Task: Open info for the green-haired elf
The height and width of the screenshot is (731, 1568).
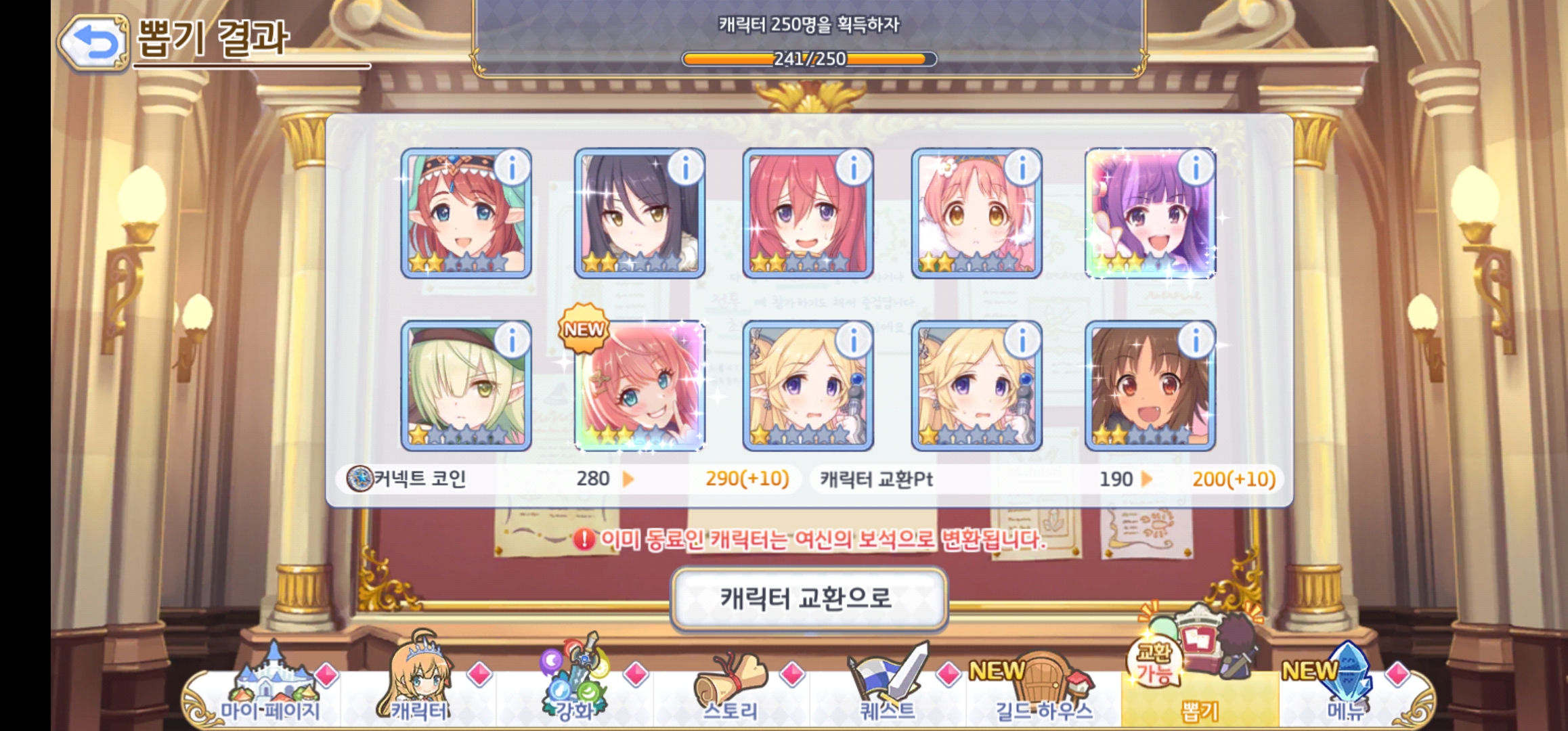Action: tap(512, 340)
